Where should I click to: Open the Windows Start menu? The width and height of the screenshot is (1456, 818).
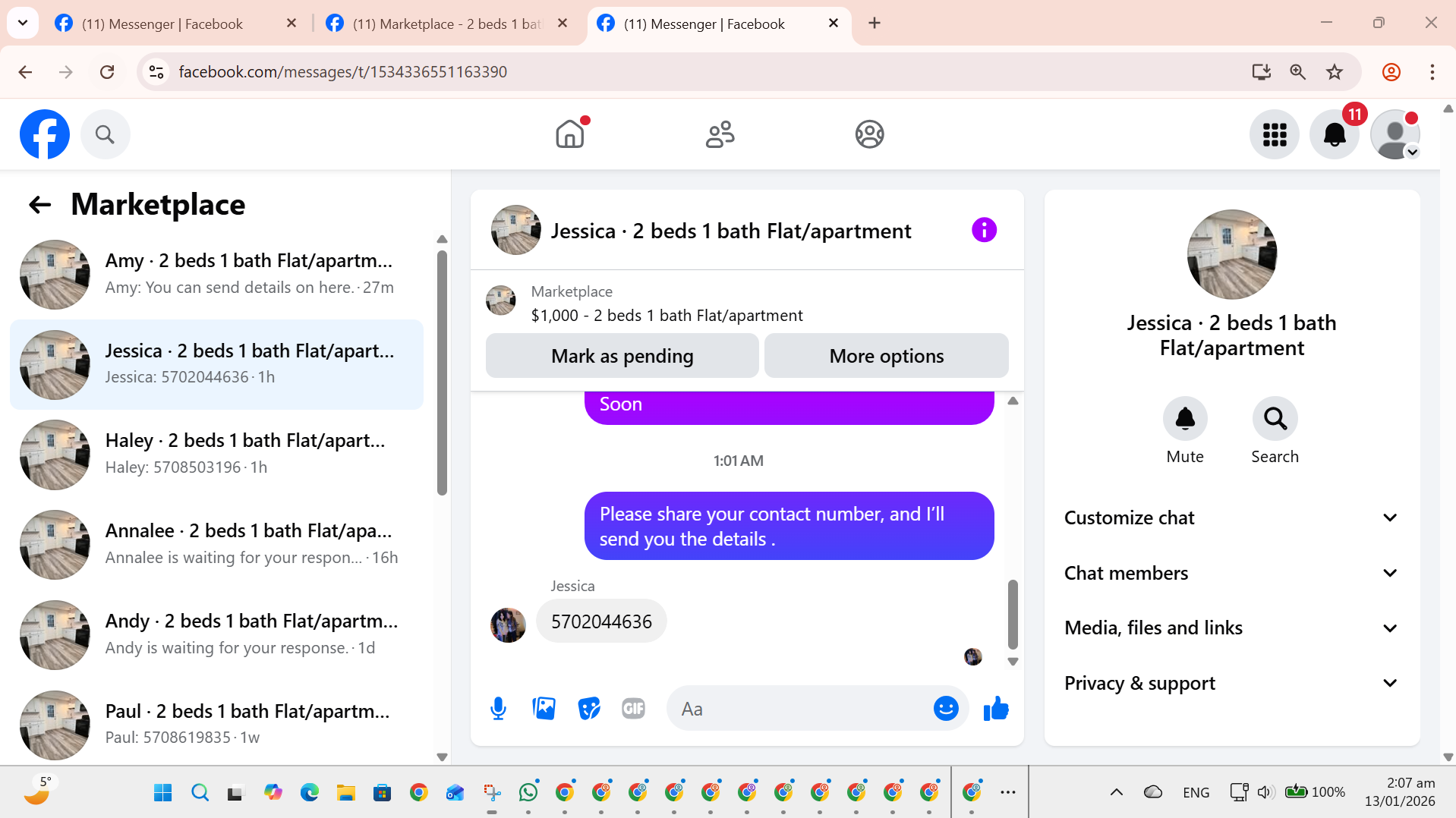click(162, 792)
